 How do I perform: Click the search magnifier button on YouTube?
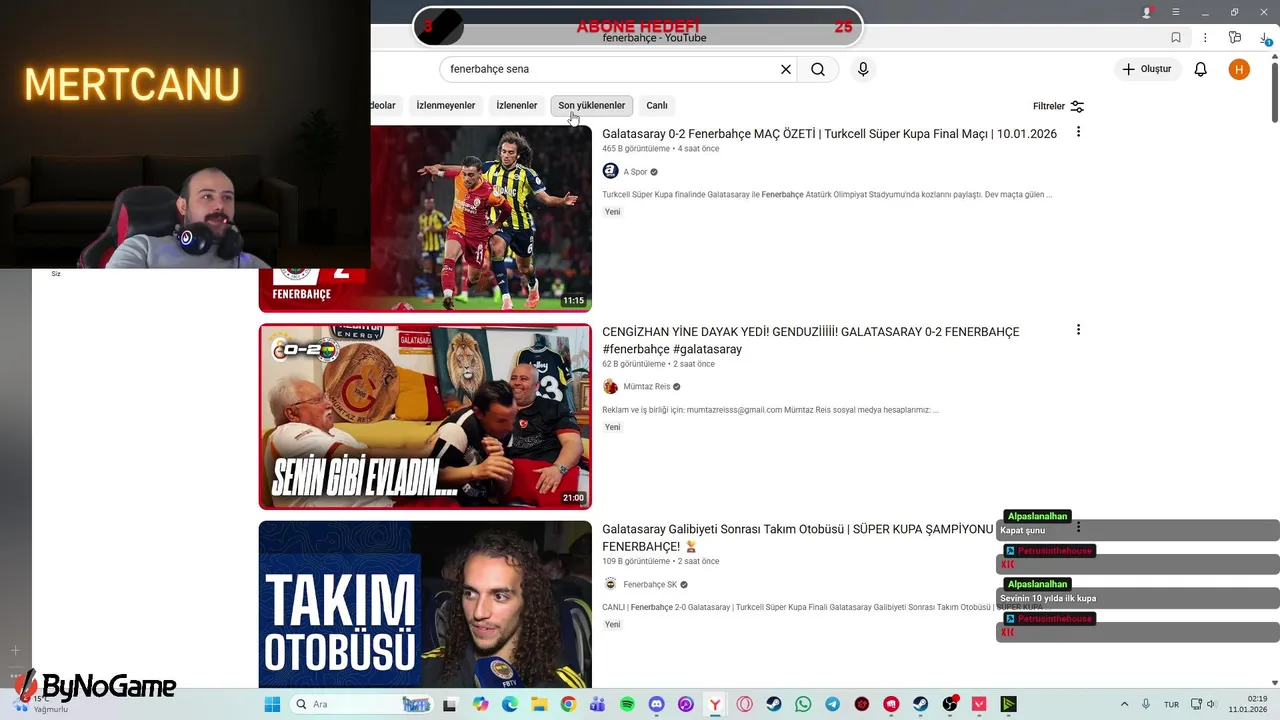818,69
